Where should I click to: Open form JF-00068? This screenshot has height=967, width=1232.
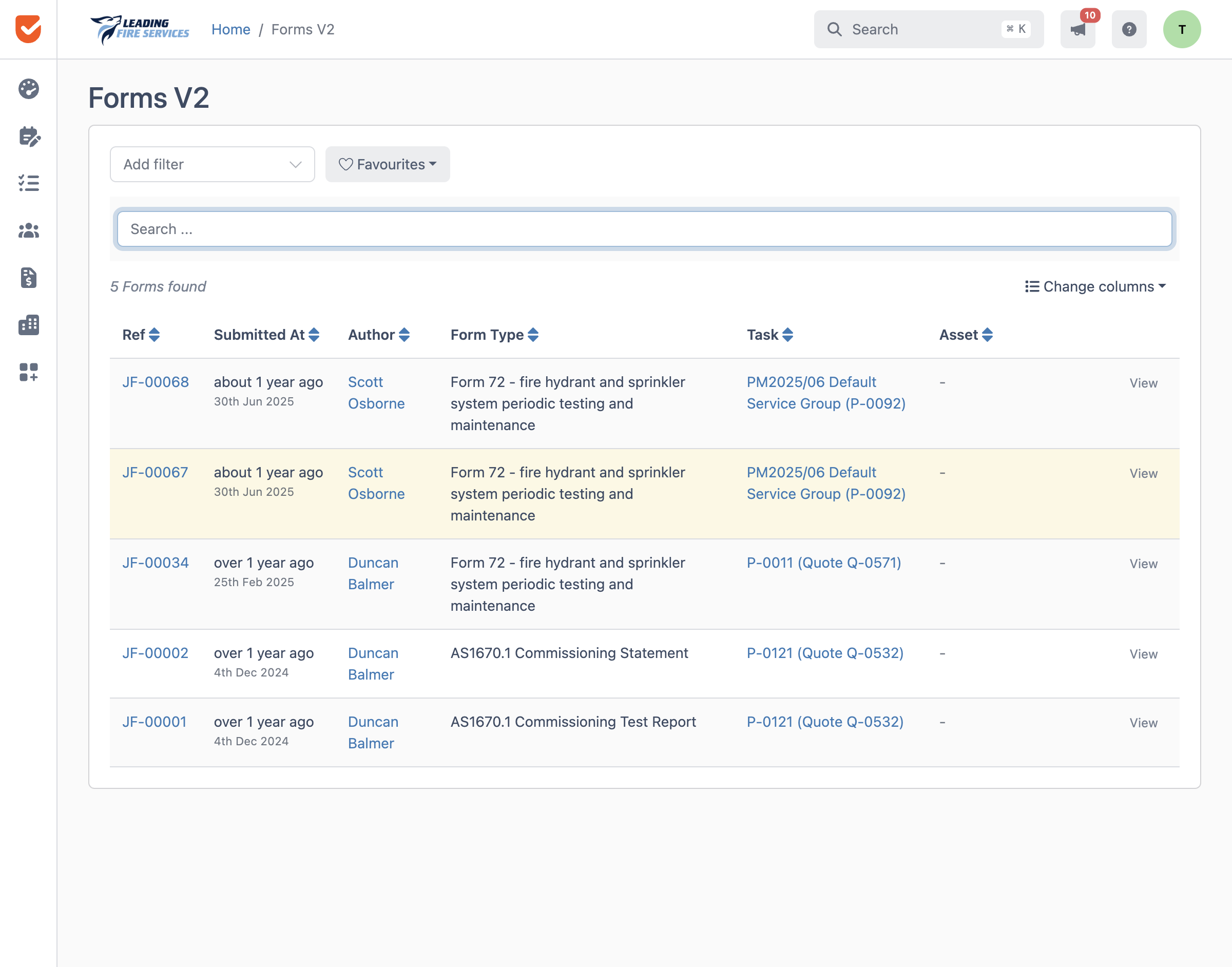tap(156, 382)
